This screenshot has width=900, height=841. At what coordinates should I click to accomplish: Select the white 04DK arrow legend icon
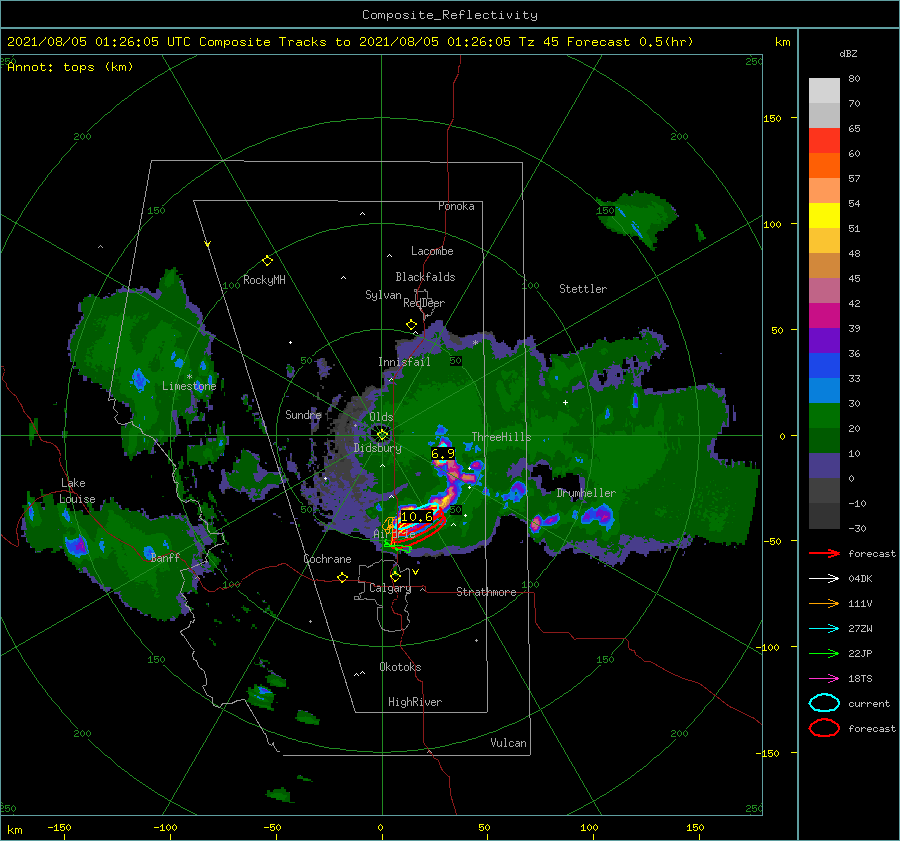pos(824,579)
